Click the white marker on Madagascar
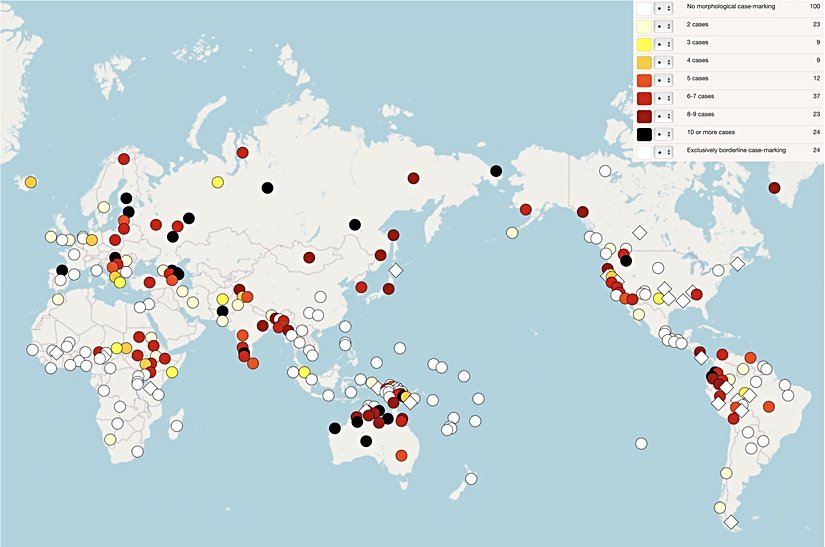This screenshot has height=547, width=825. coord(176,425)
